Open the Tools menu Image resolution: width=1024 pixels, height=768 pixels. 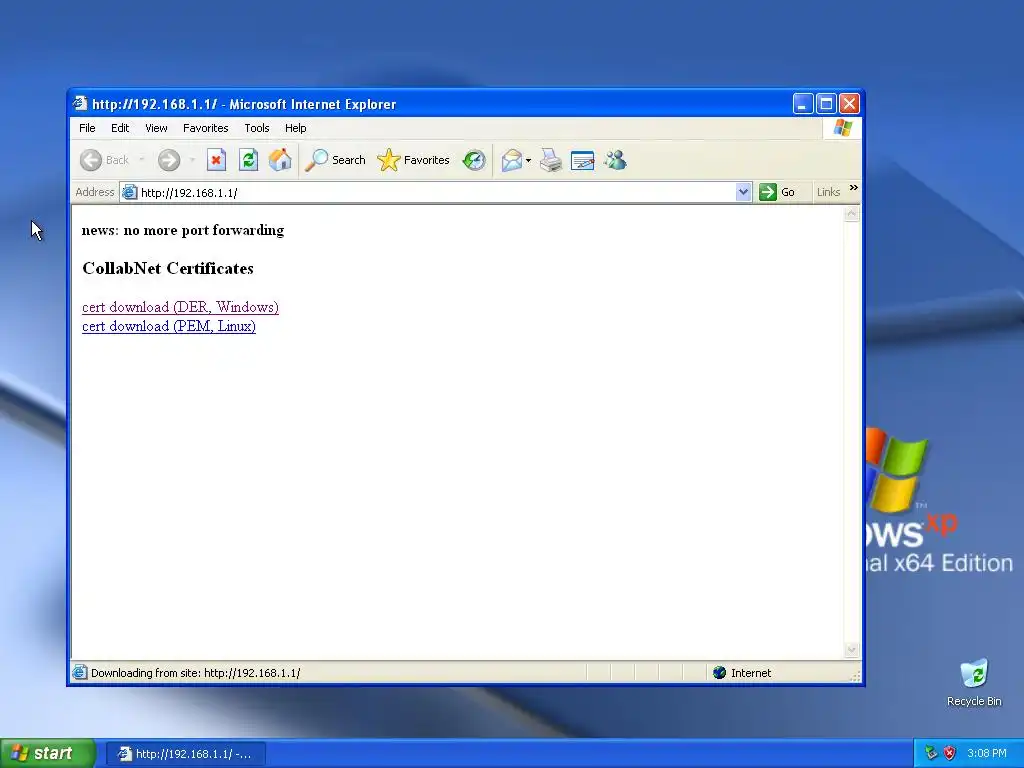point(257,128)
